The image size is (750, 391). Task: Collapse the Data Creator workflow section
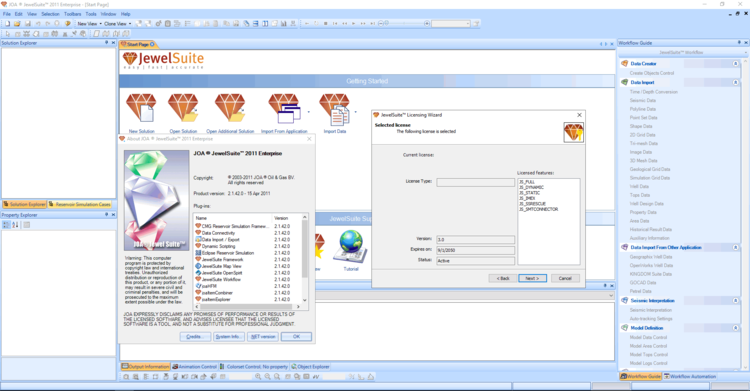pos(736,64)
